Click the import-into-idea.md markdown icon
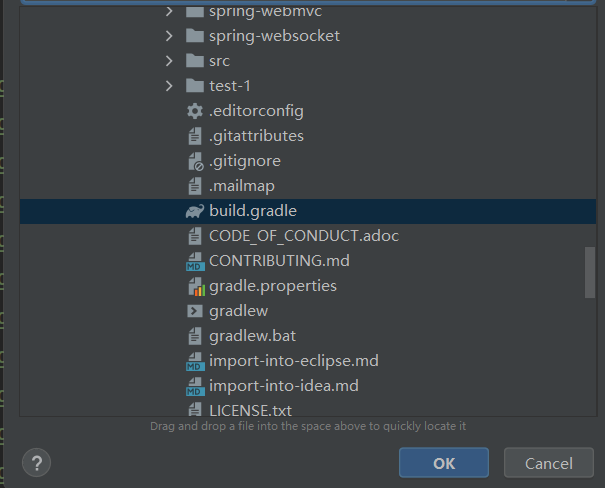The width and height of the screenshot is (605, 488). pos(195,386)
